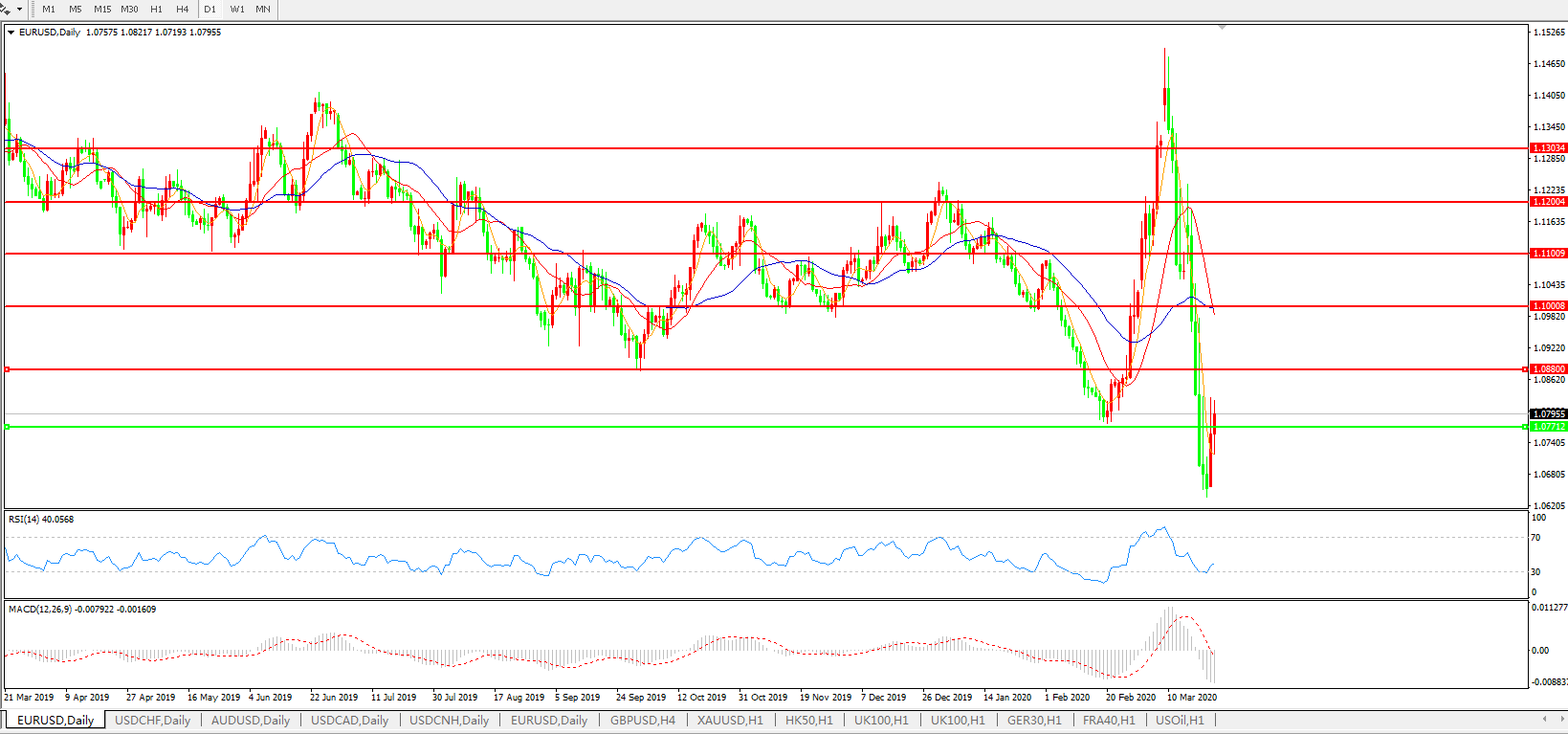Switch to the M1 timeframe
This screenshot has height=734, width=1568.
[x=49, y=10]
